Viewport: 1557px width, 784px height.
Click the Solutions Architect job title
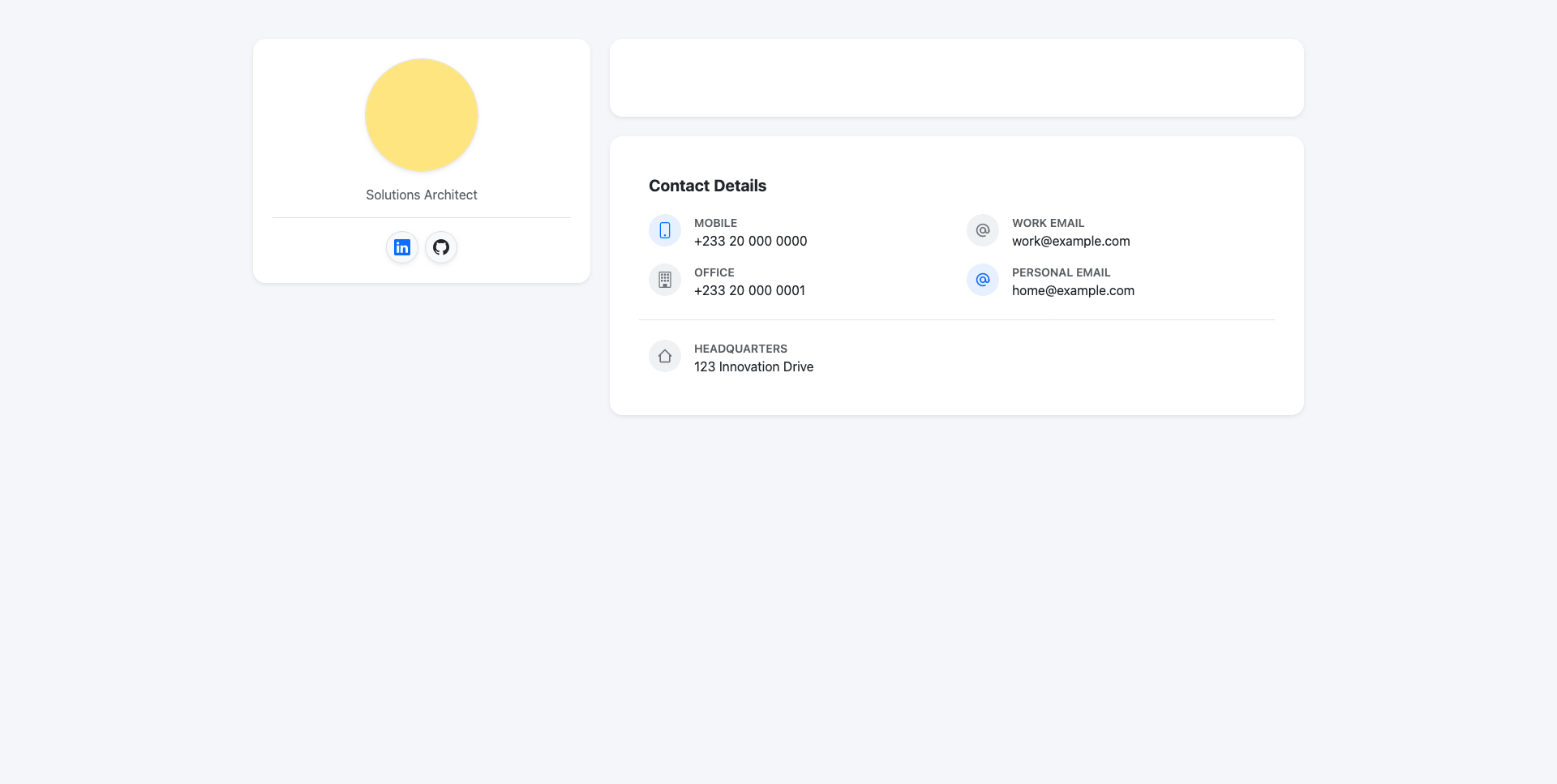(422, 195)
